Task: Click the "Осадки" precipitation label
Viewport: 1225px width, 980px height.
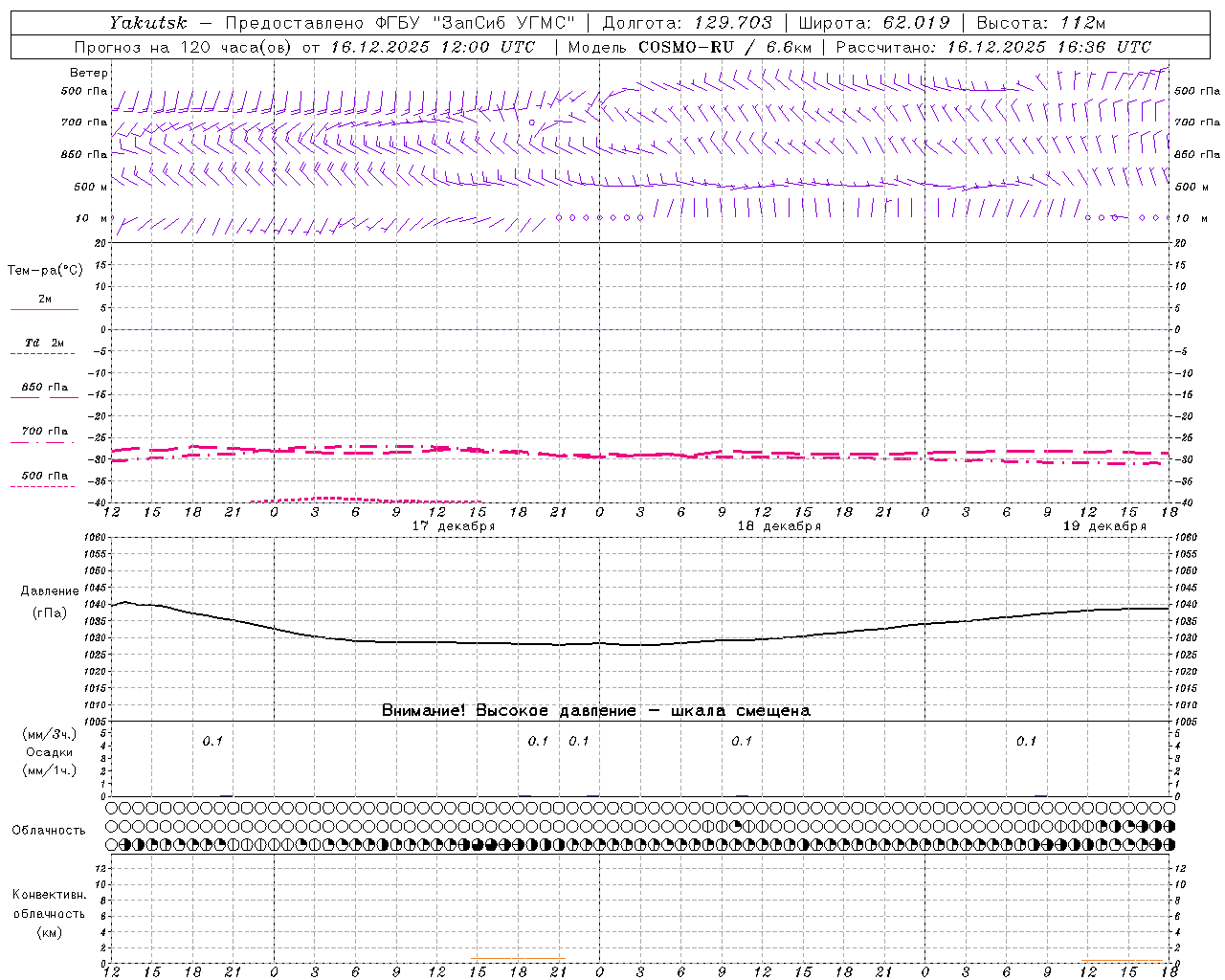Action: pos(50,752)
